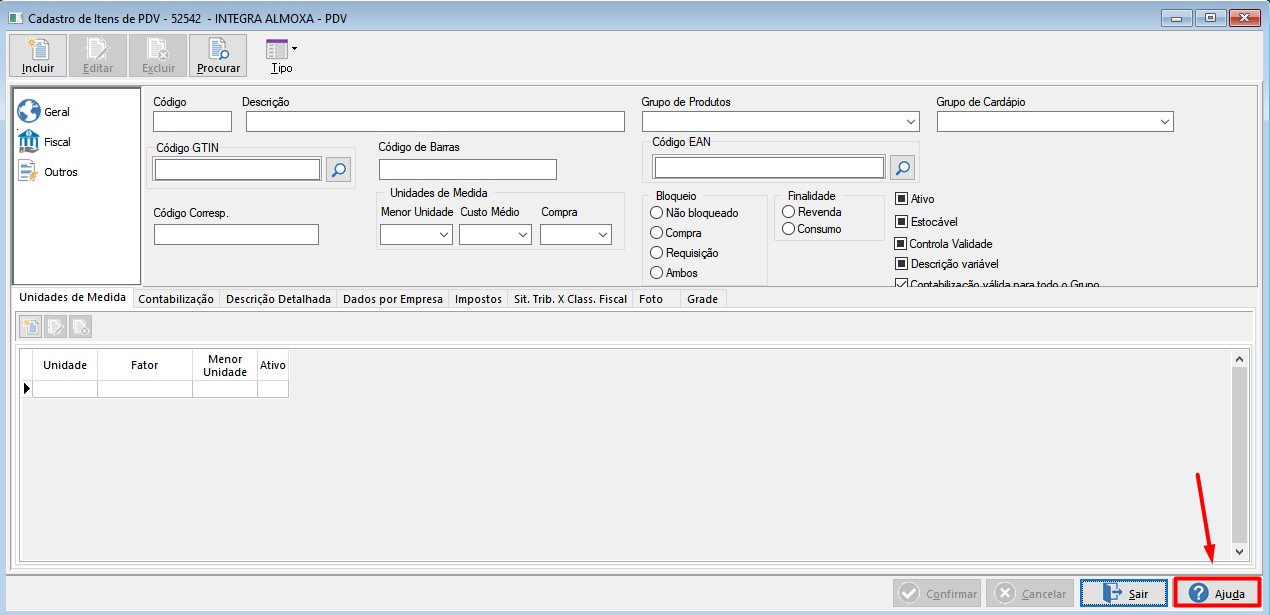The height and width of the screenshot is (615, 1270).
Task: Switch to the Dados por Empresa tab
Action: click(x=393, y=299)
